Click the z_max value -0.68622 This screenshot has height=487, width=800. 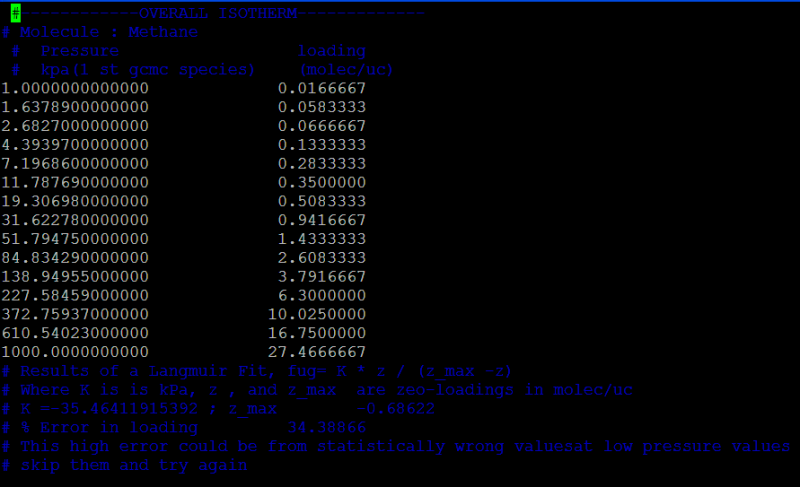395,409
